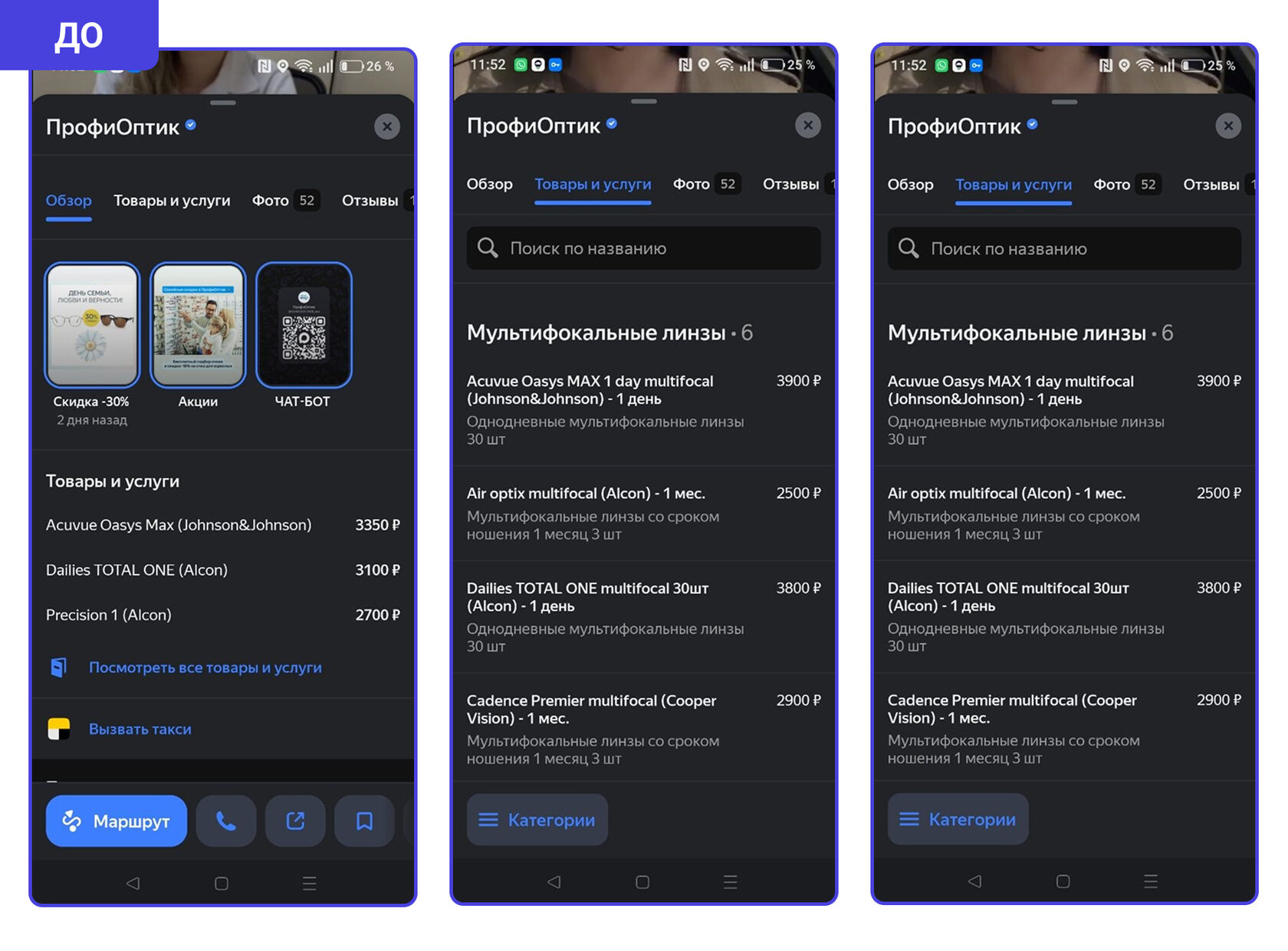This screenshot has height=951, width=1288.
Task: Close the ПрофиОптик card on the right screen
Action: click(1228, 126)
